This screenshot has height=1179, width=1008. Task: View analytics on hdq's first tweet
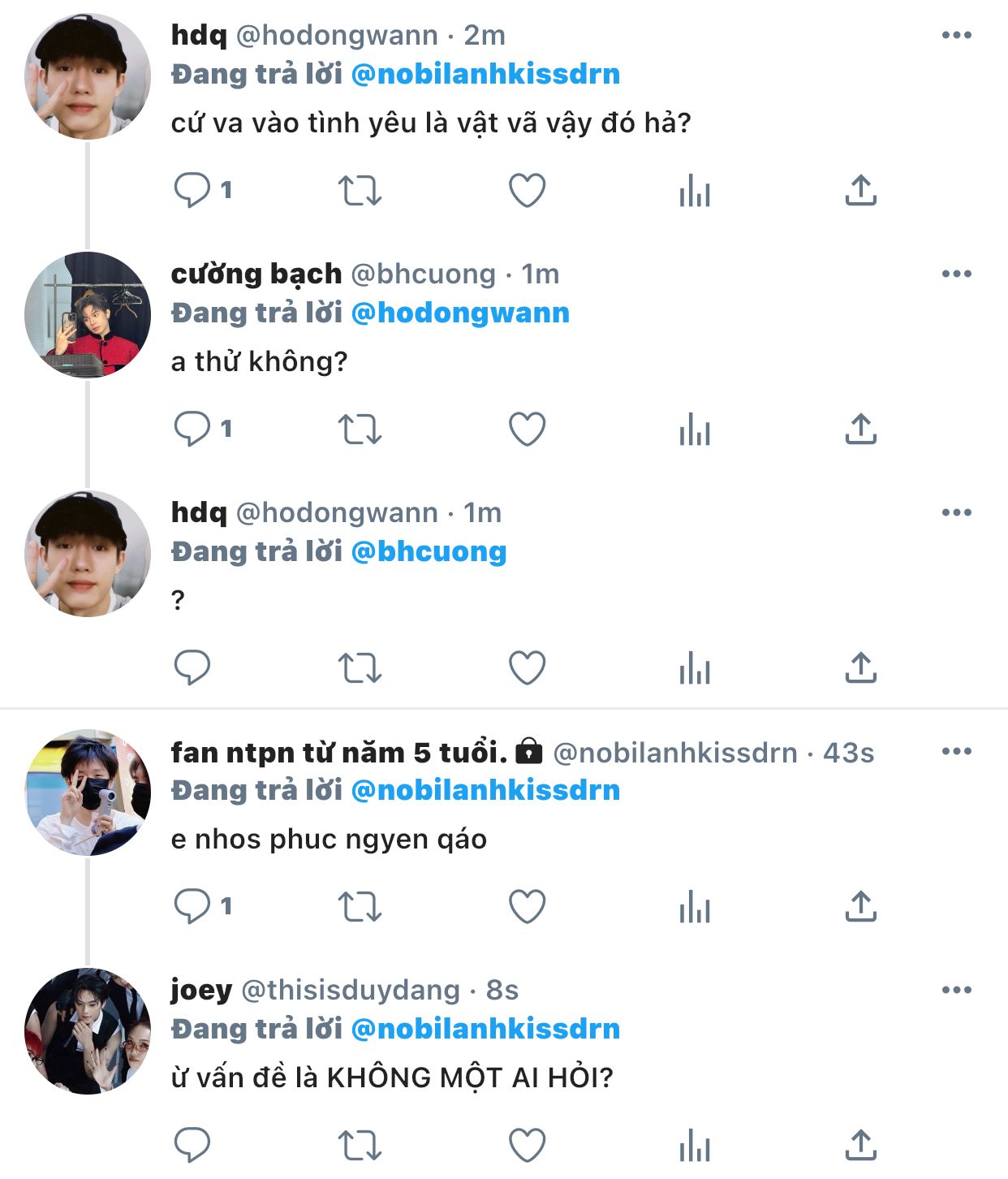tap(695, 191)
